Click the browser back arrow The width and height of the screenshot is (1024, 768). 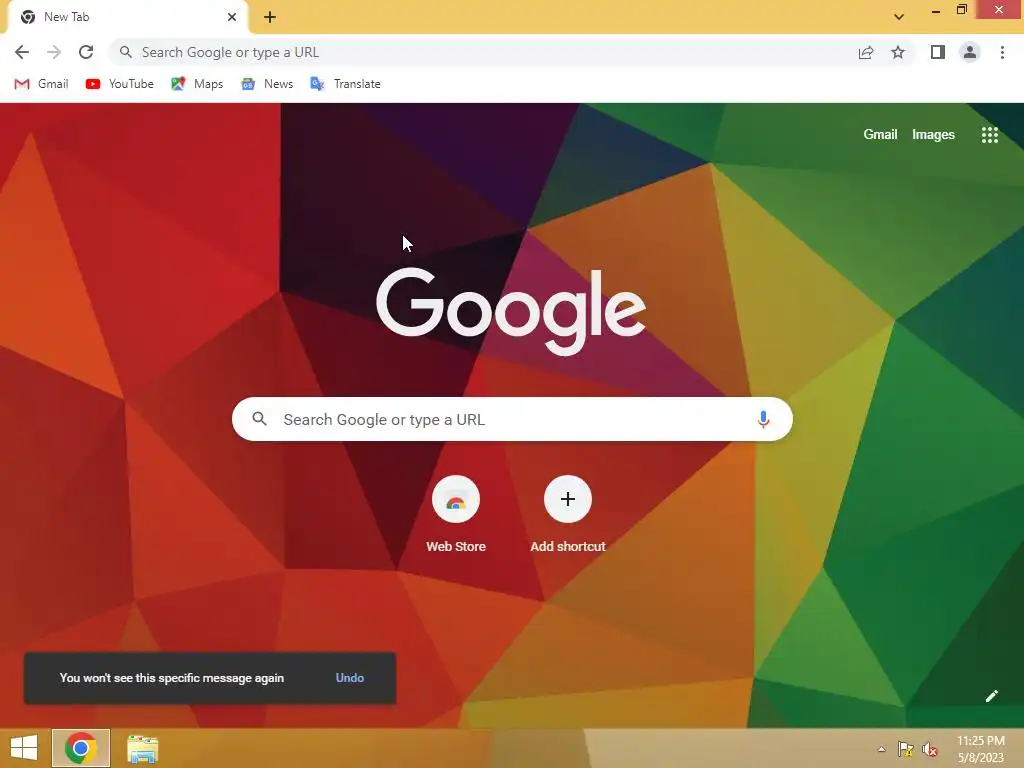pos(22,52)
